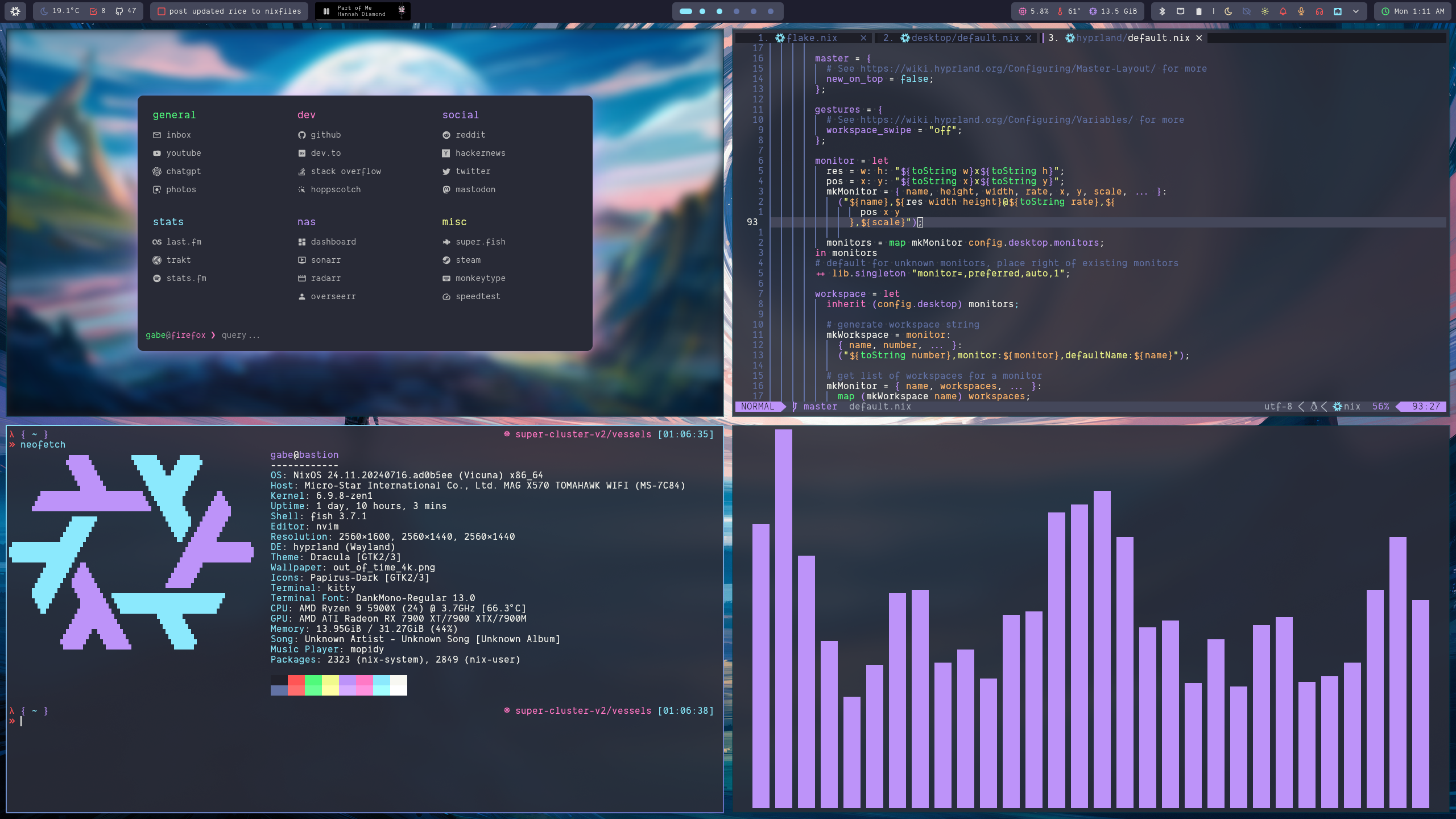Open the stack overflow bookmark link
1456x819 pixels.
pos(345,171)
